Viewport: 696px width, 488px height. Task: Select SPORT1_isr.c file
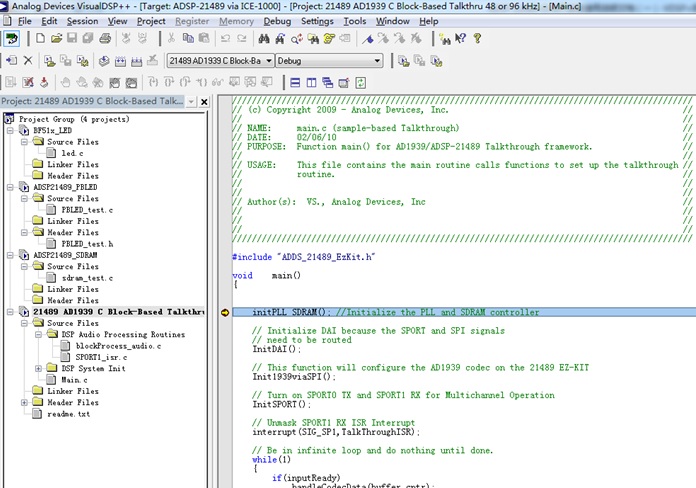click(x=101, y=357)
